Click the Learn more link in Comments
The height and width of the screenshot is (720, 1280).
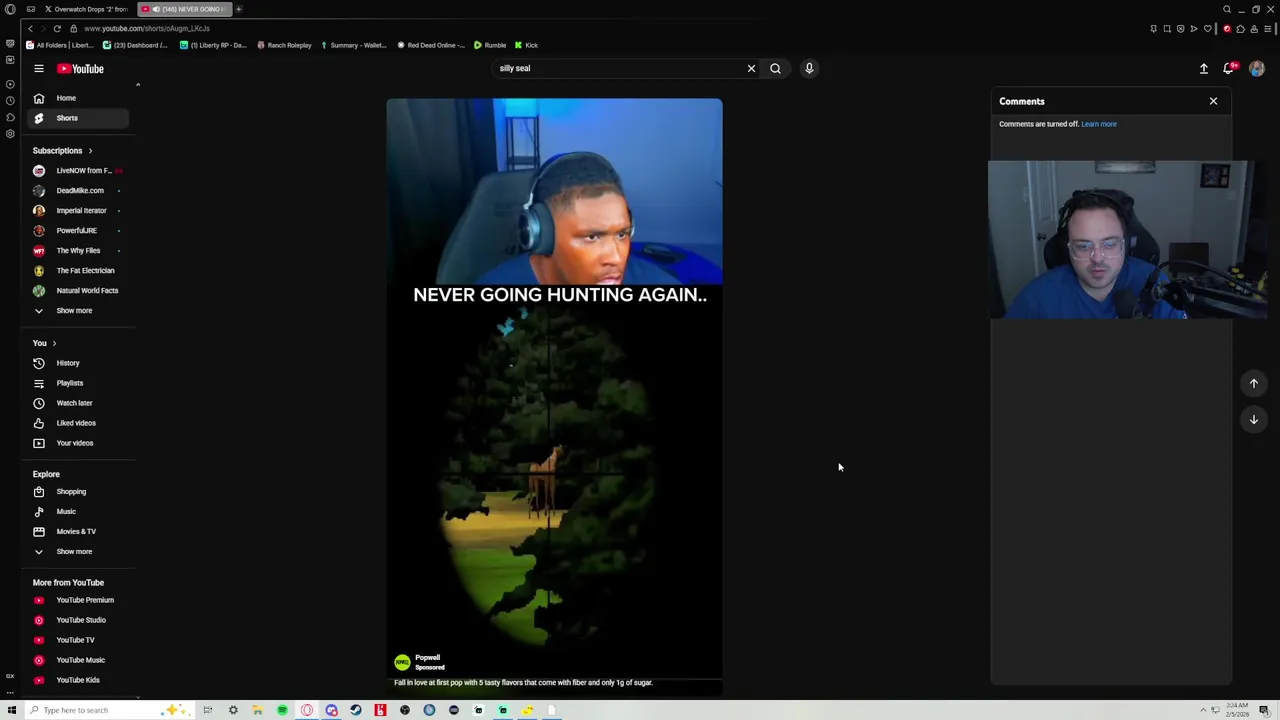(1099, 124)
